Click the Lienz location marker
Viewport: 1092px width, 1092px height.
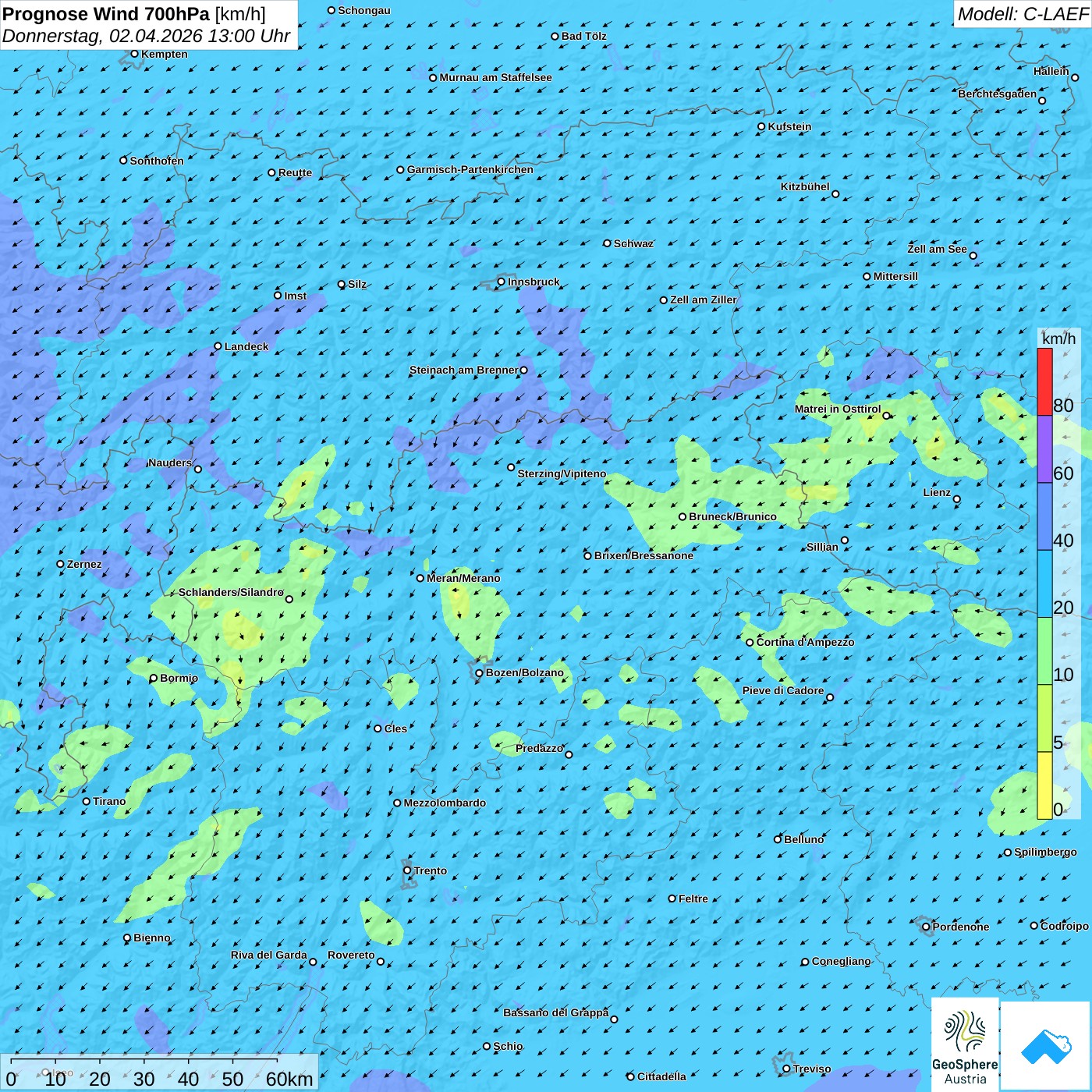[x=957, y=499]
